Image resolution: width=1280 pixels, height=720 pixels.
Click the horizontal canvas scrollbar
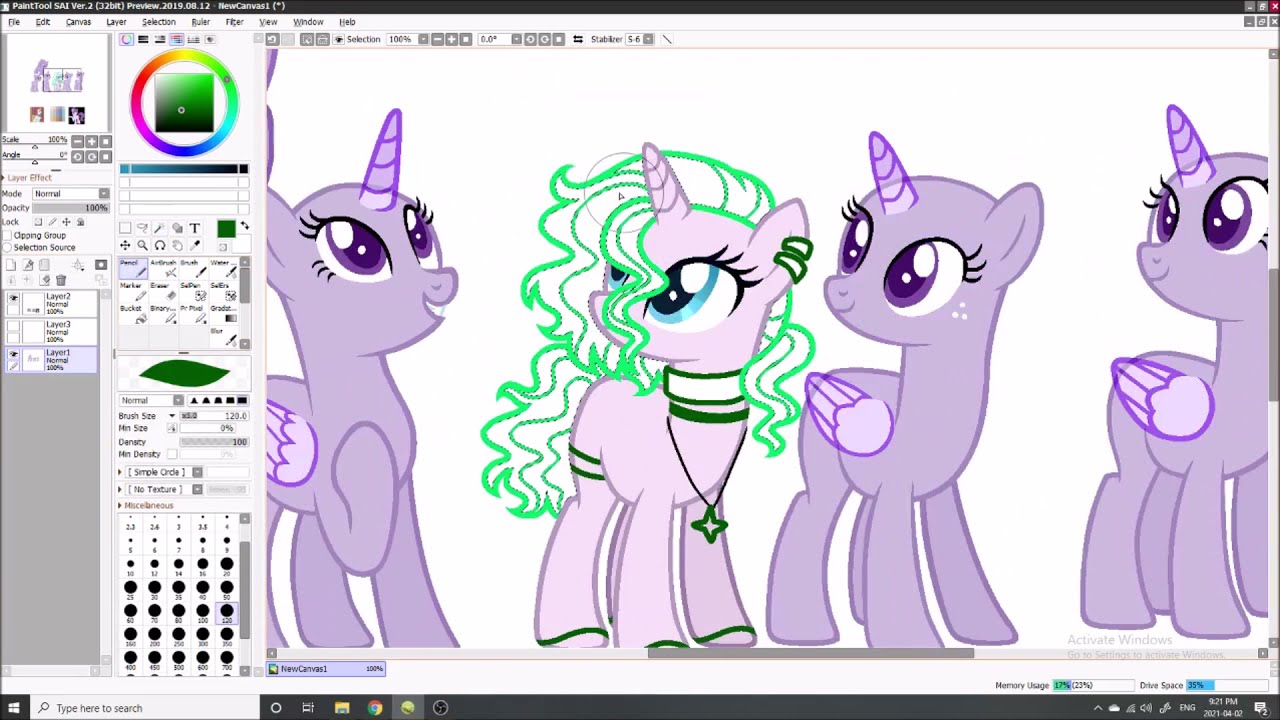click(x=810, y=654)
